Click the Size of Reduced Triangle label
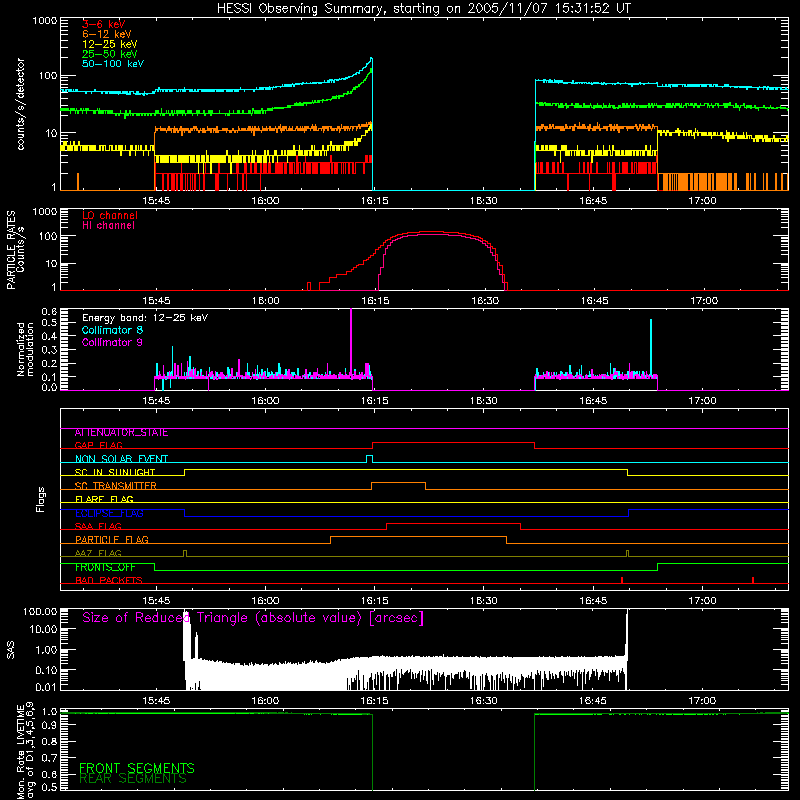 253,618
